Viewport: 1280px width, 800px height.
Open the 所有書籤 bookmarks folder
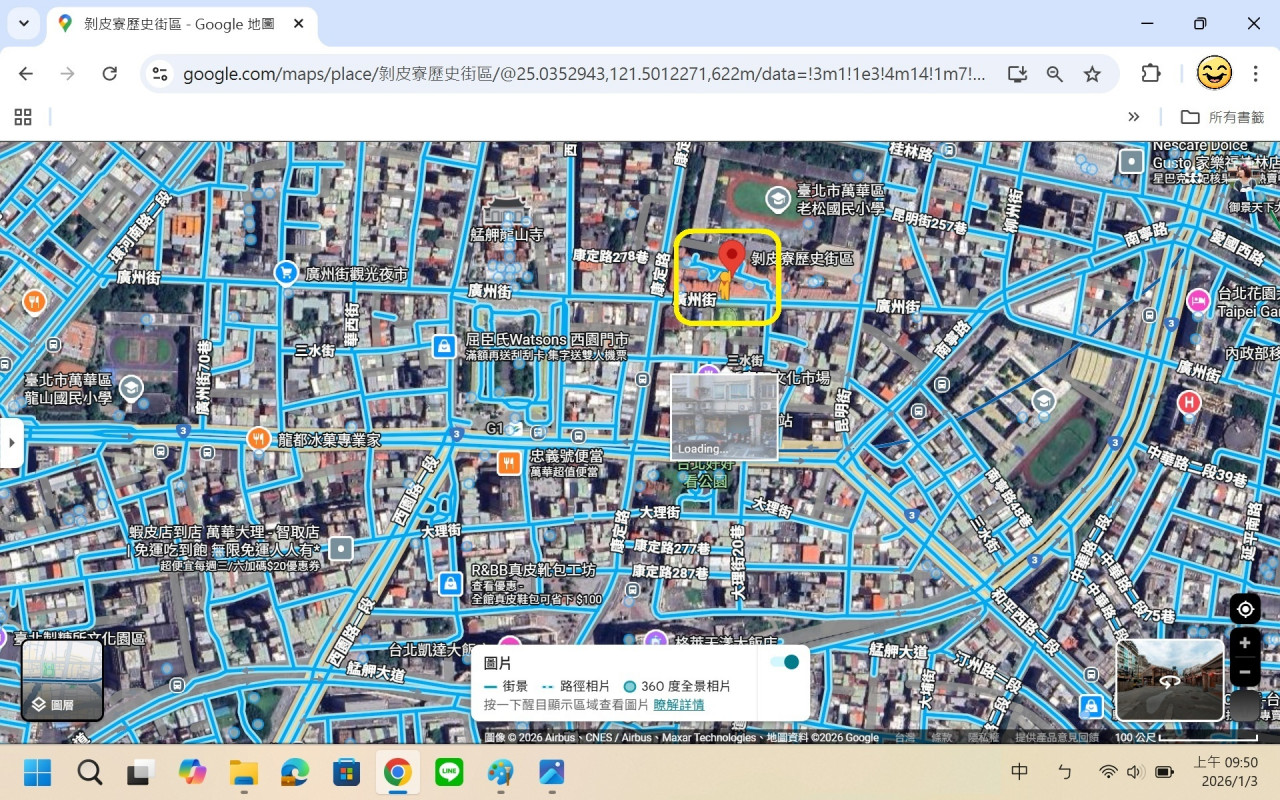tap(1223, 117)
